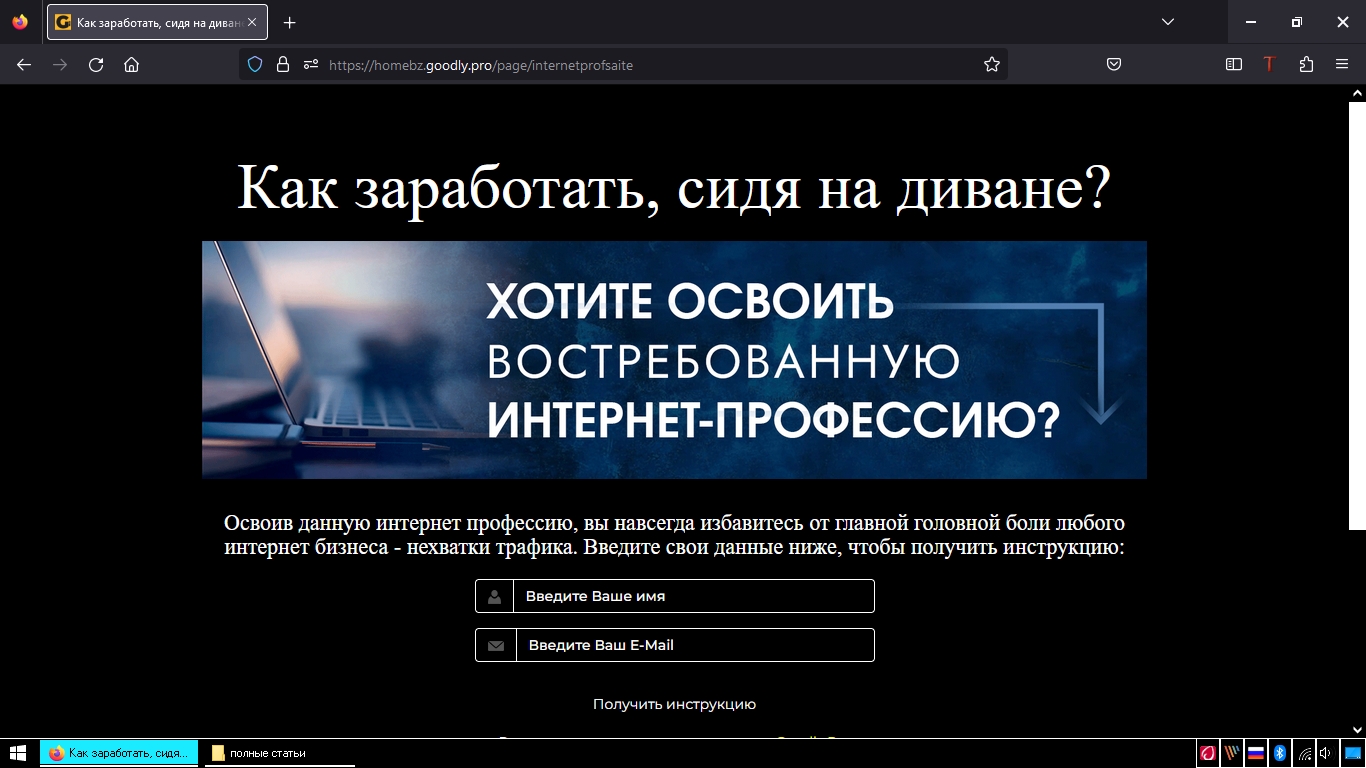Activate the Firefox taskbar button
This screenshot has width=1366, height=768.
[119, 753]
